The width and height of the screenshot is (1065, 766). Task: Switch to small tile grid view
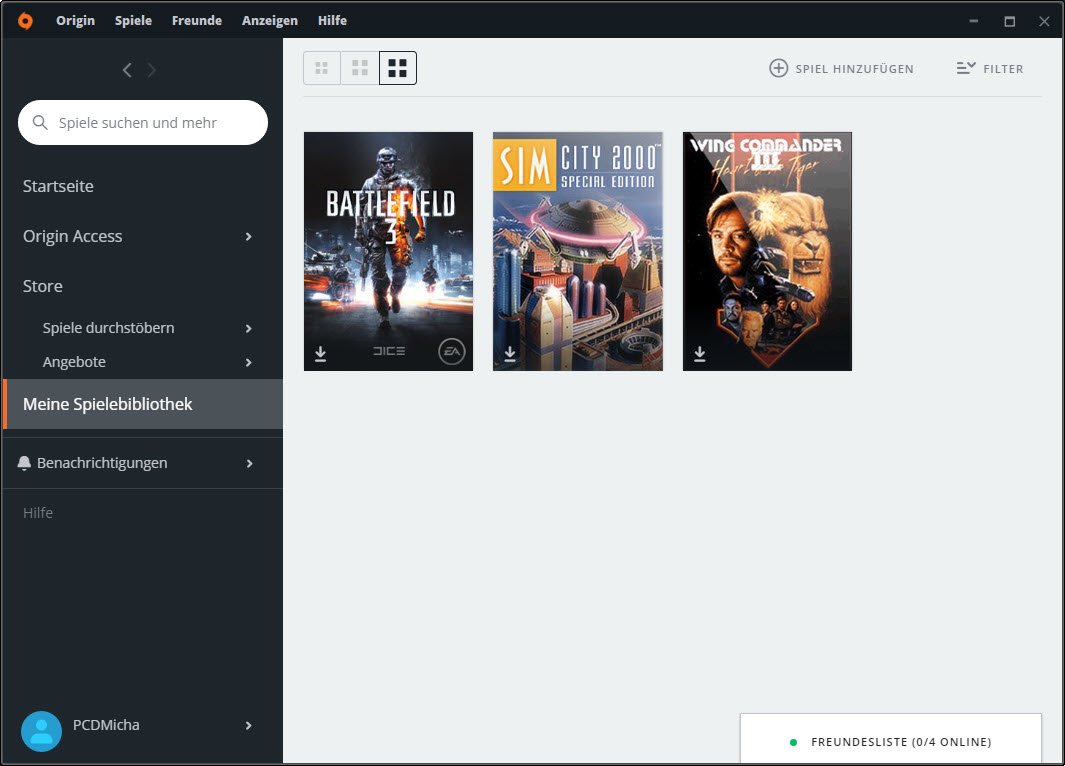pos(322,68)
